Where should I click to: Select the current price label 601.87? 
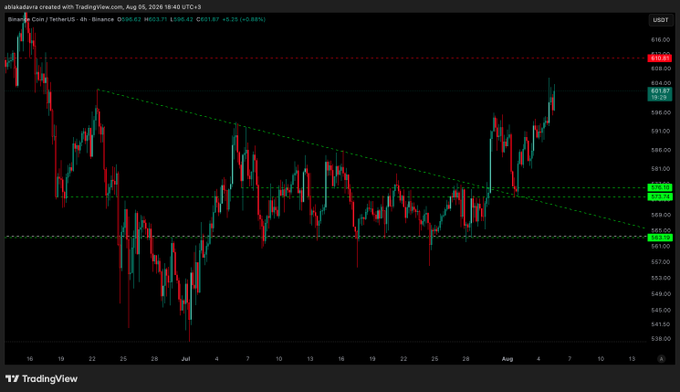point(660,94)
